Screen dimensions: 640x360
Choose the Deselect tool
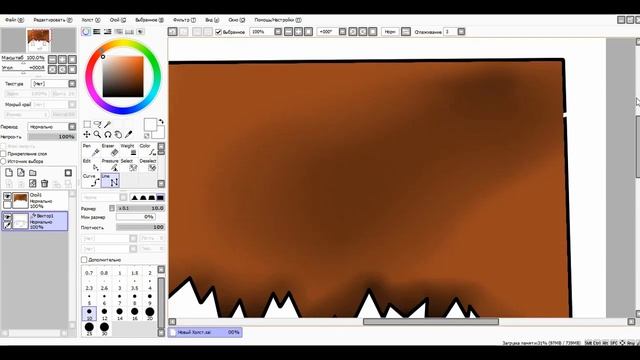[x=147, y=165]
